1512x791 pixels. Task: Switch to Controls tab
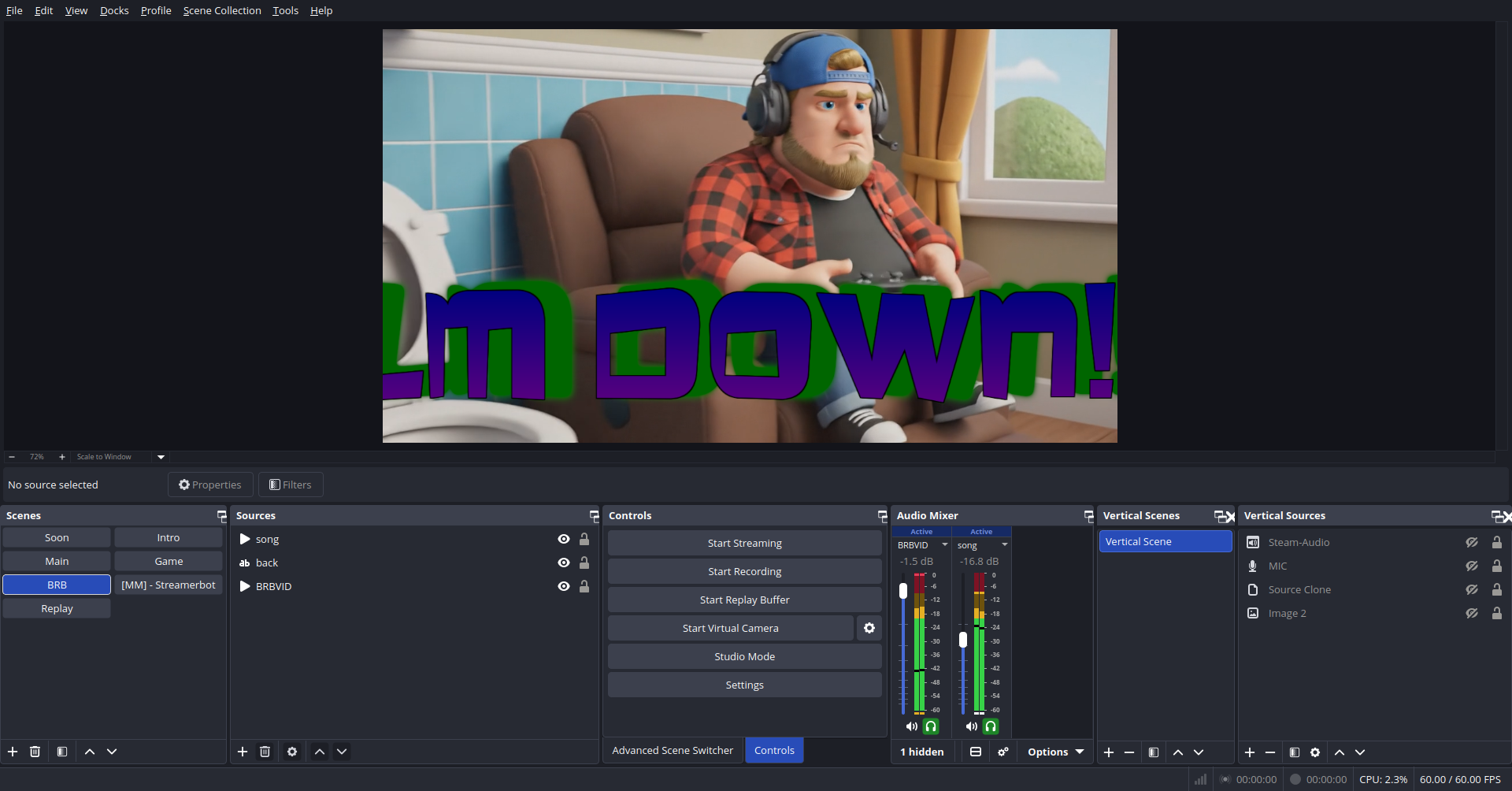point(774,750)
